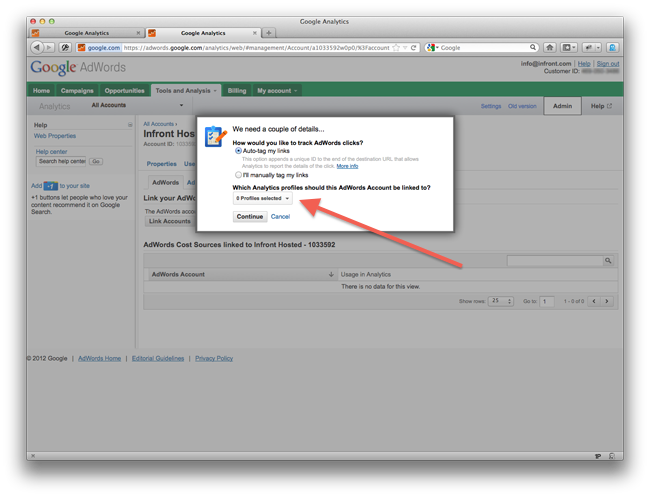The height and width of the screenshot is (497, 650).
Task: Go to previous page arrow in table pager
Action: click(x=594, y=300)
